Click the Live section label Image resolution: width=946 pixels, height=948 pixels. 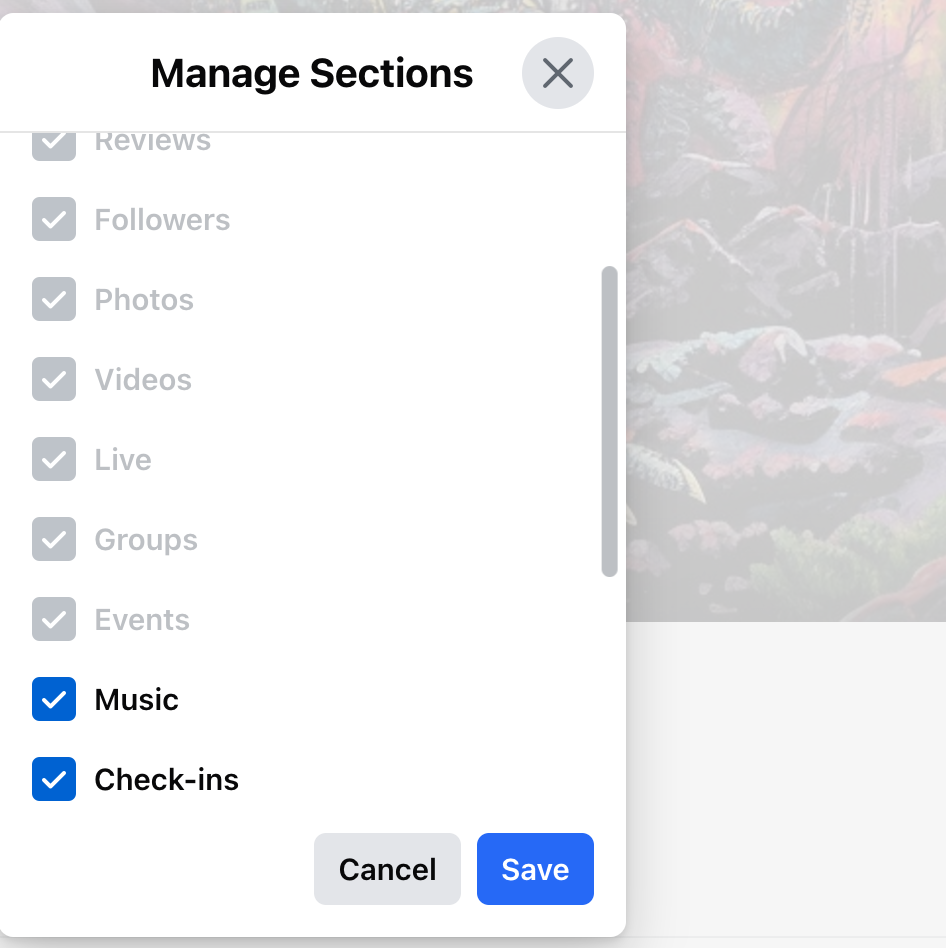(x=123, y=459)
